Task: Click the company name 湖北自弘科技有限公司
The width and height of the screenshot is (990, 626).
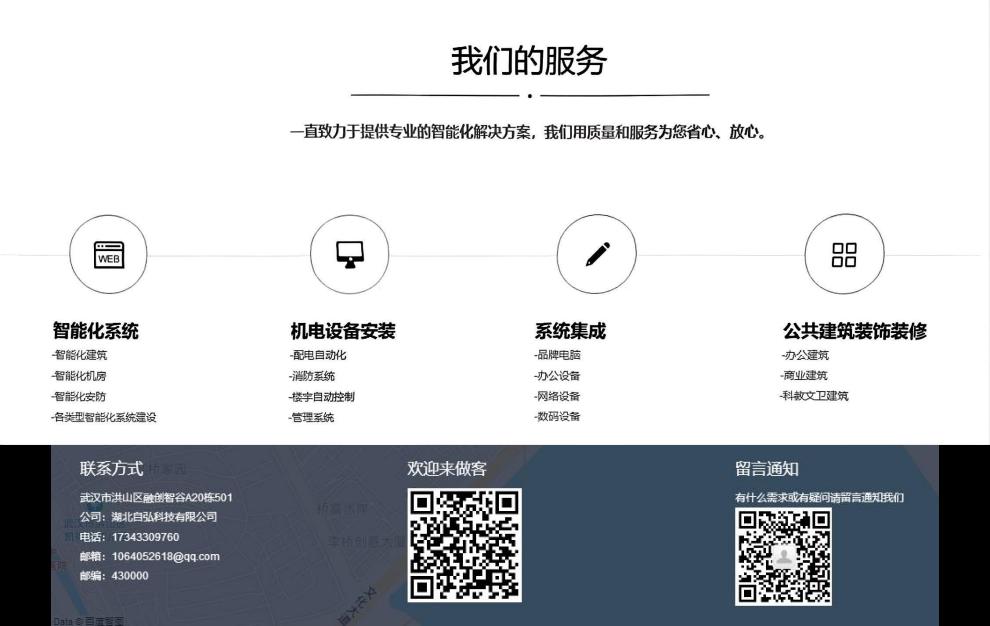Action: 164,517
